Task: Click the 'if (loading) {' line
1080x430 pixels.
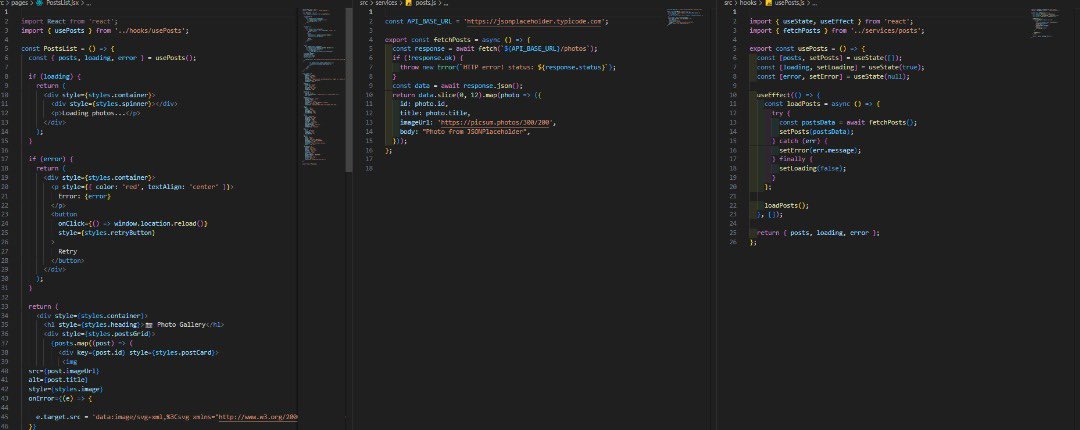Action: click(54, 76)
